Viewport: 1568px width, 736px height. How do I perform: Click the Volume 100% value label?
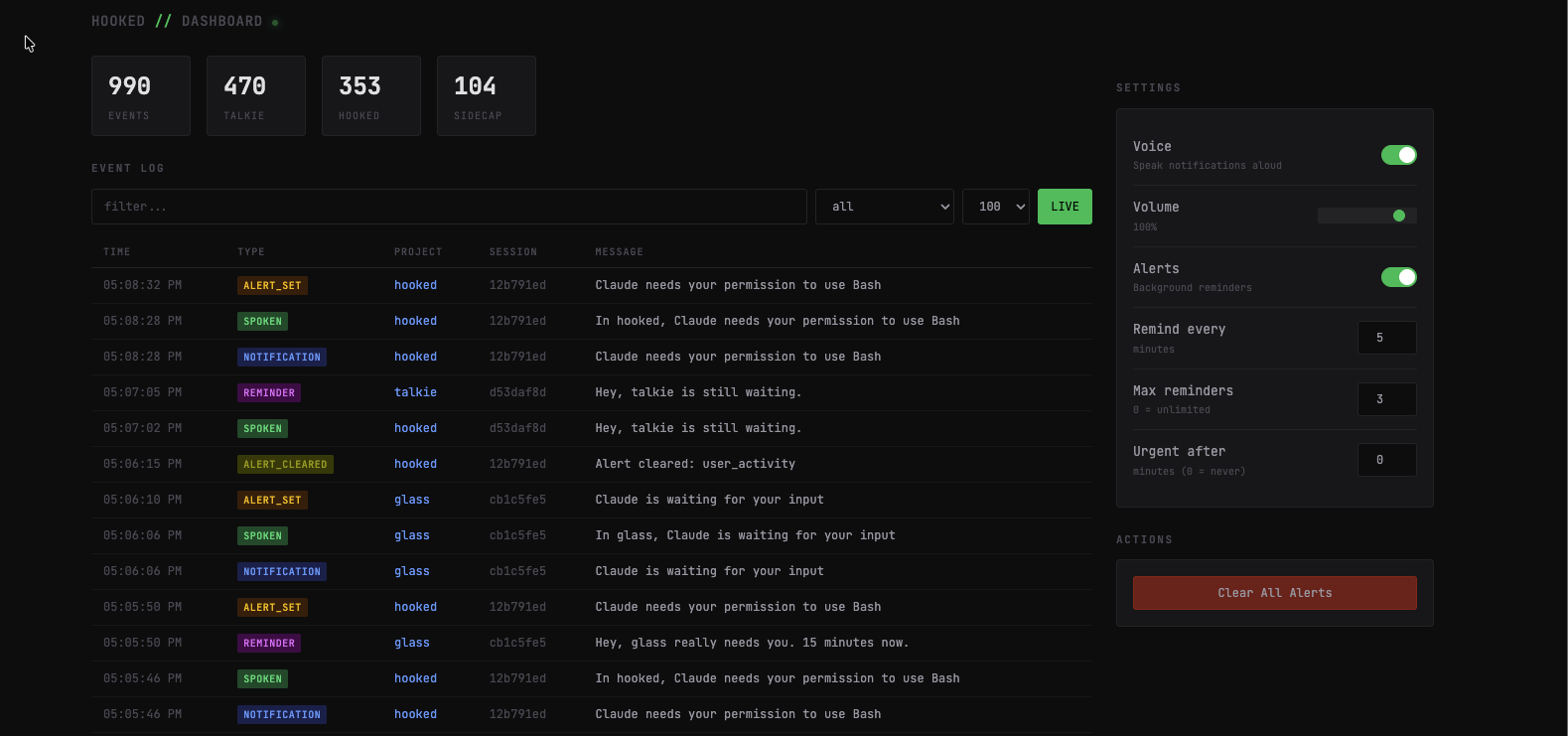tap(1145, 227)
